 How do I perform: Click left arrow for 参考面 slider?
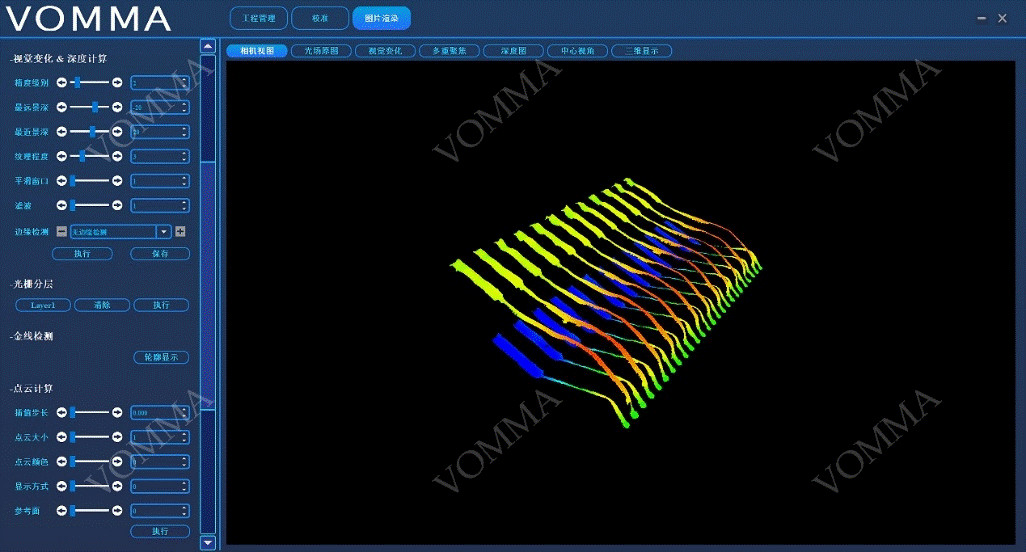[x=61, y=510]
